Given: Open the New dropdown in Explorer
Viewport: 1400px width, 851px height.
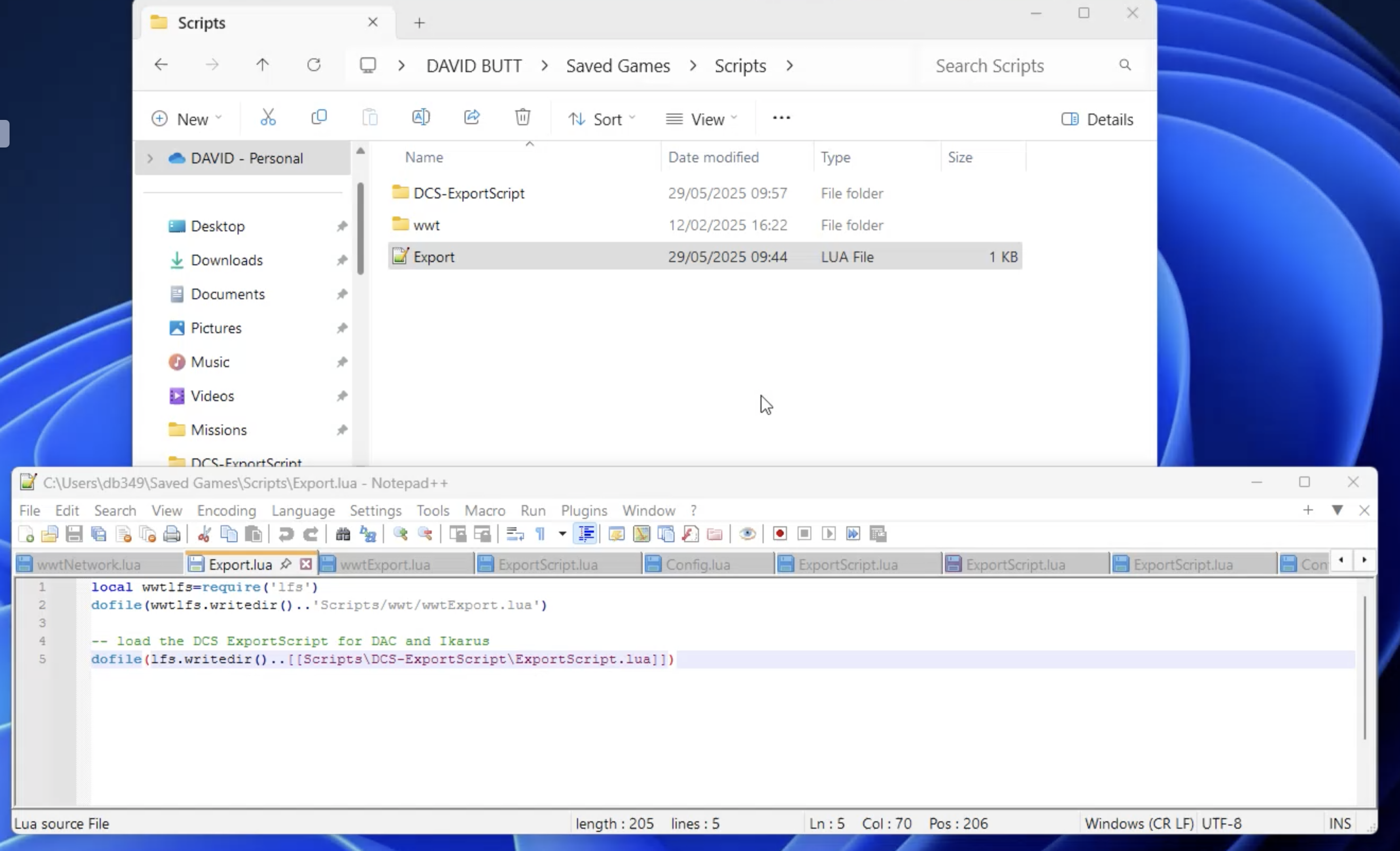Looking at the screenshot, I should tap(187, 119).
